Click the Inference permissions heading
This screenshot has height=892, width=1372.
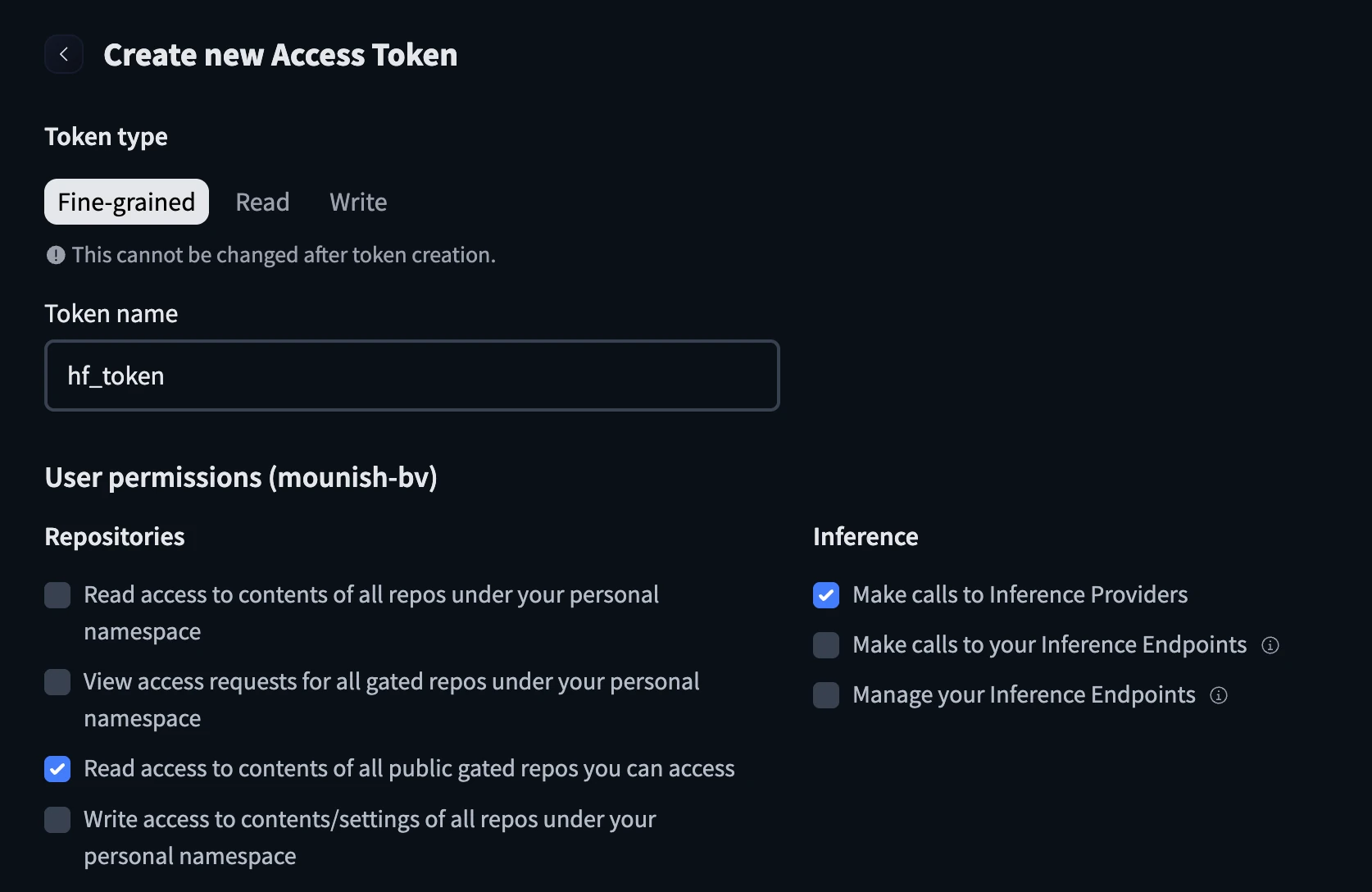tap(865, 536)
